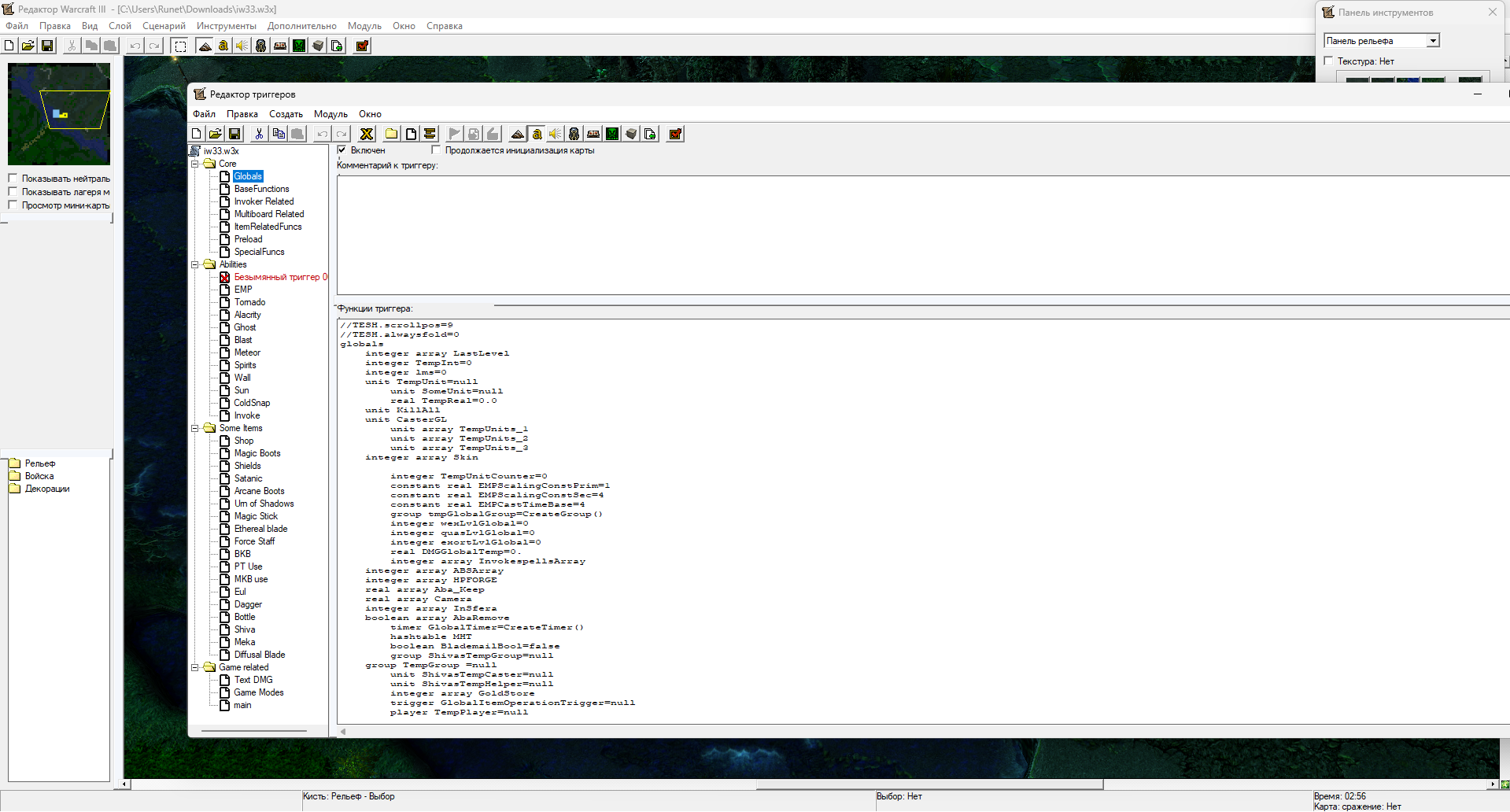1510x812 pixels.
Task: Collapse the Core category
Action: [x=195, y=164]
